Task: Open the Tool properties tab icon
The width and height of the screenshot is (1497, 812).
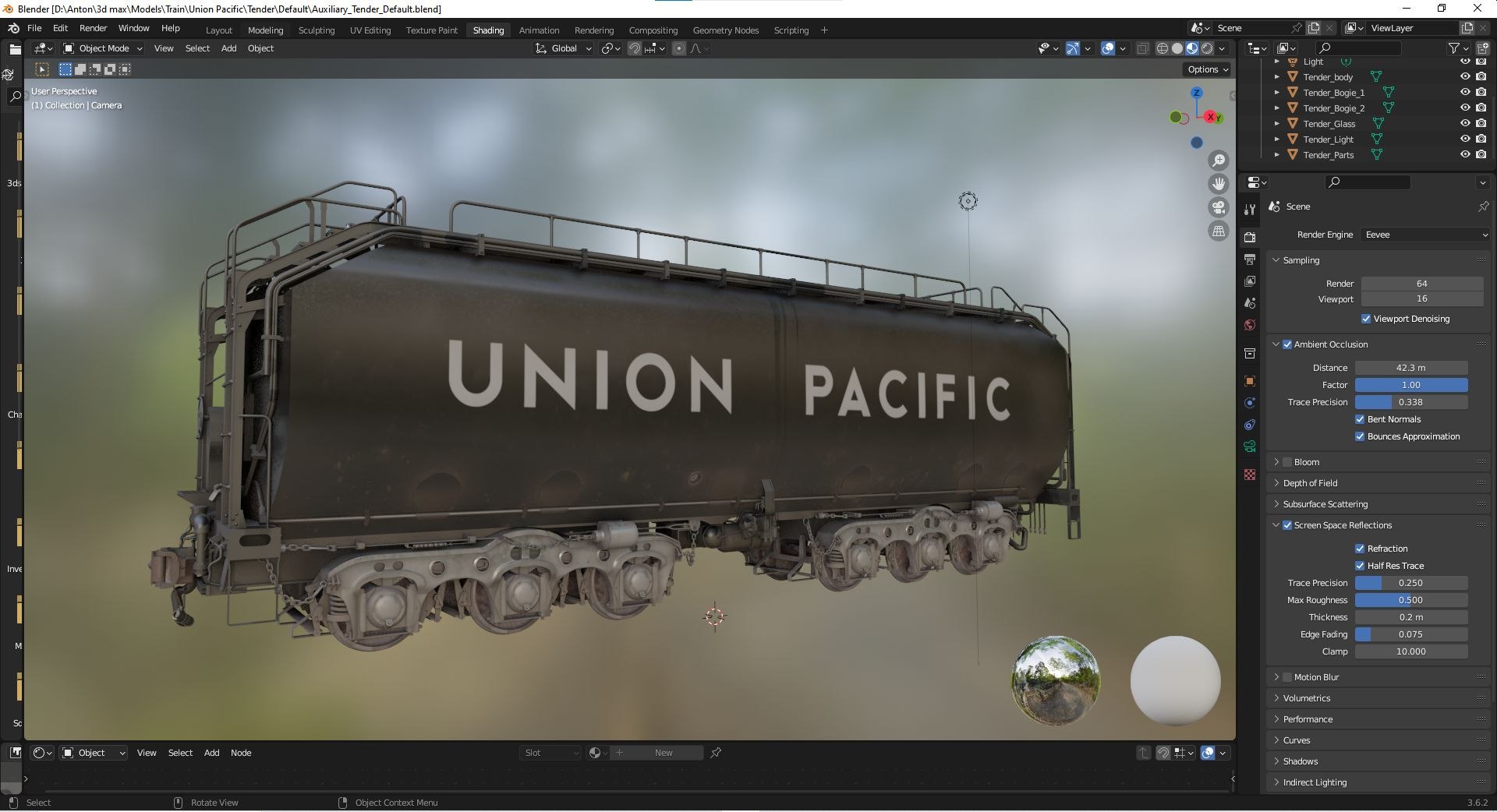Action: point(1250,209)
